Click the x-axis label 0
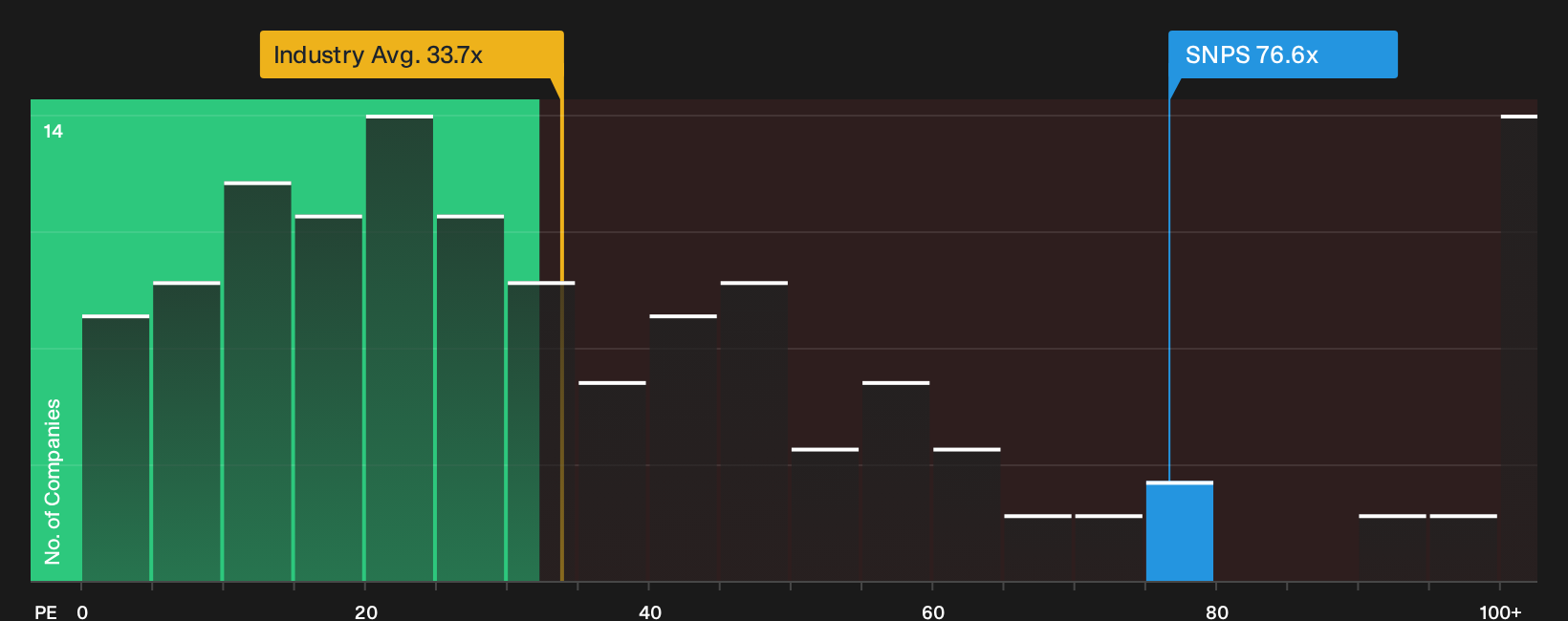Screen dimensions: 1568x621 (x=82, y=611)
